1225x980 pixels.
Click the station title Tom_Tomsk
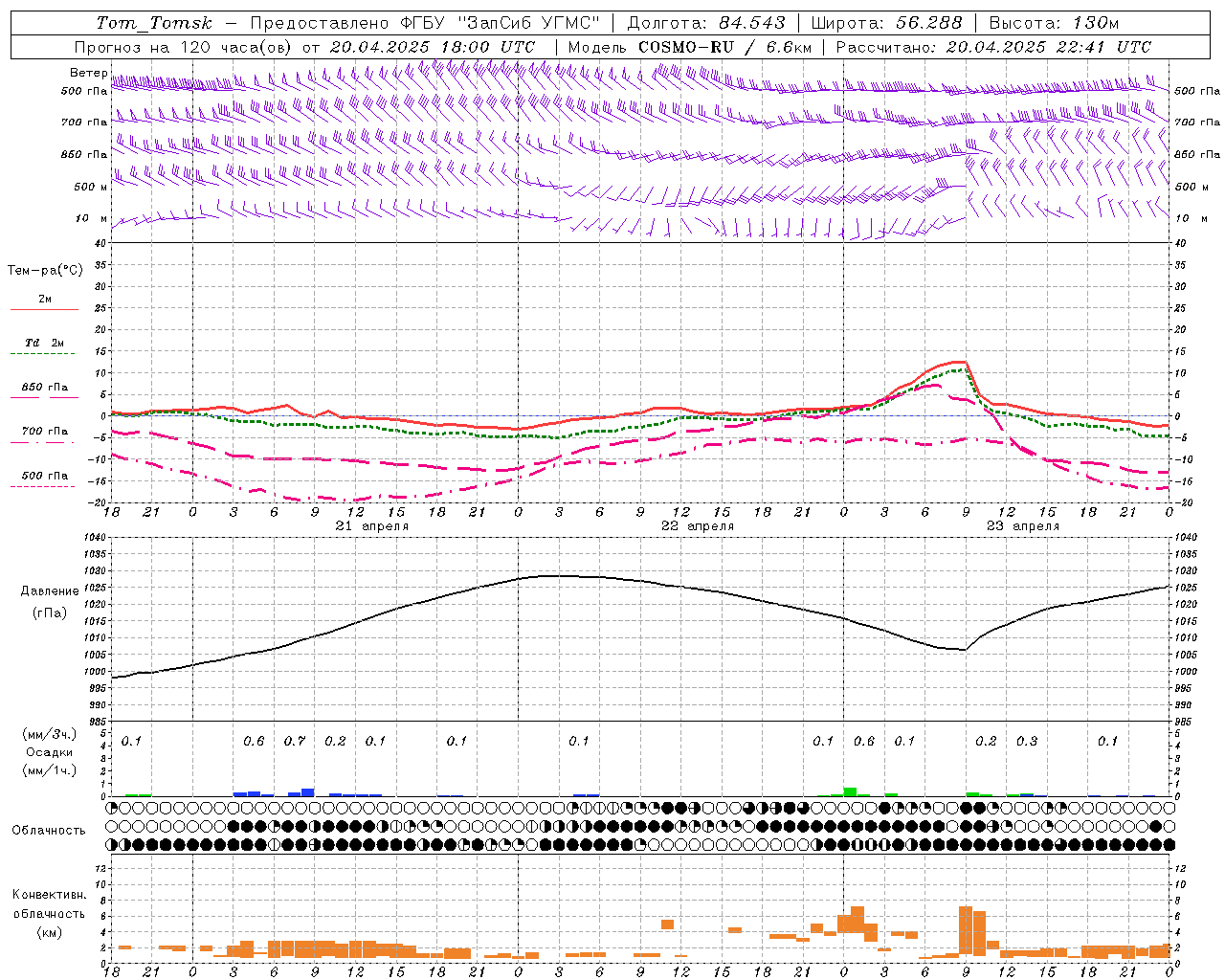(x=154, y=23)
